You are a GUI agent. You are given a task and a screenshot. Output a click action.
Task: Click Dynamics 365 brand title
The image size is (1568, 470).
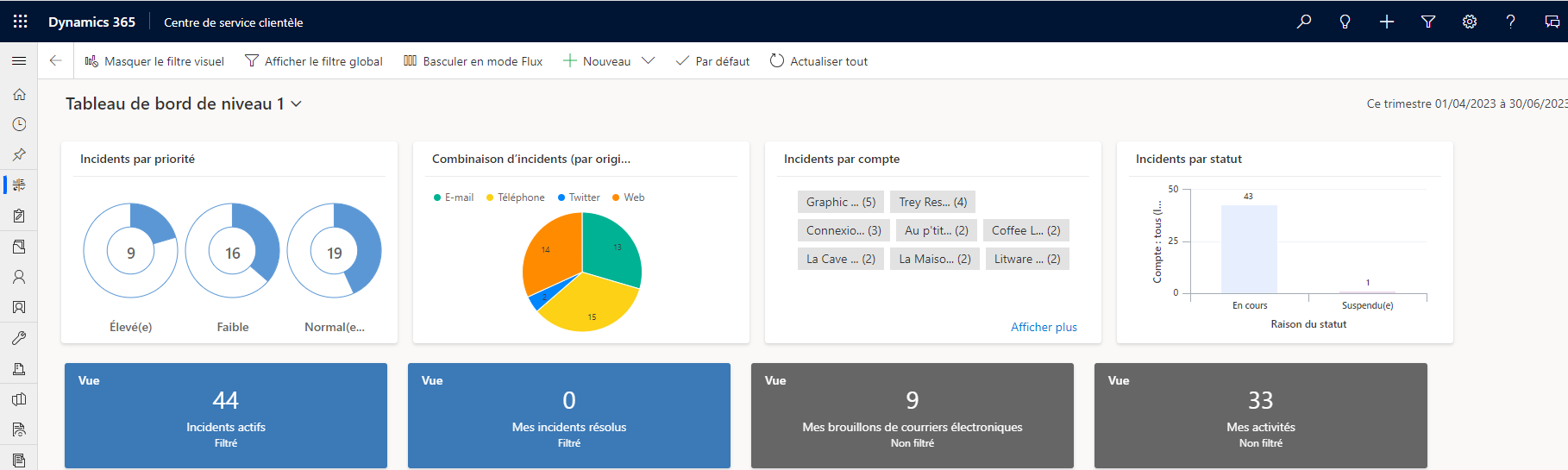click(x=91, y=22)
